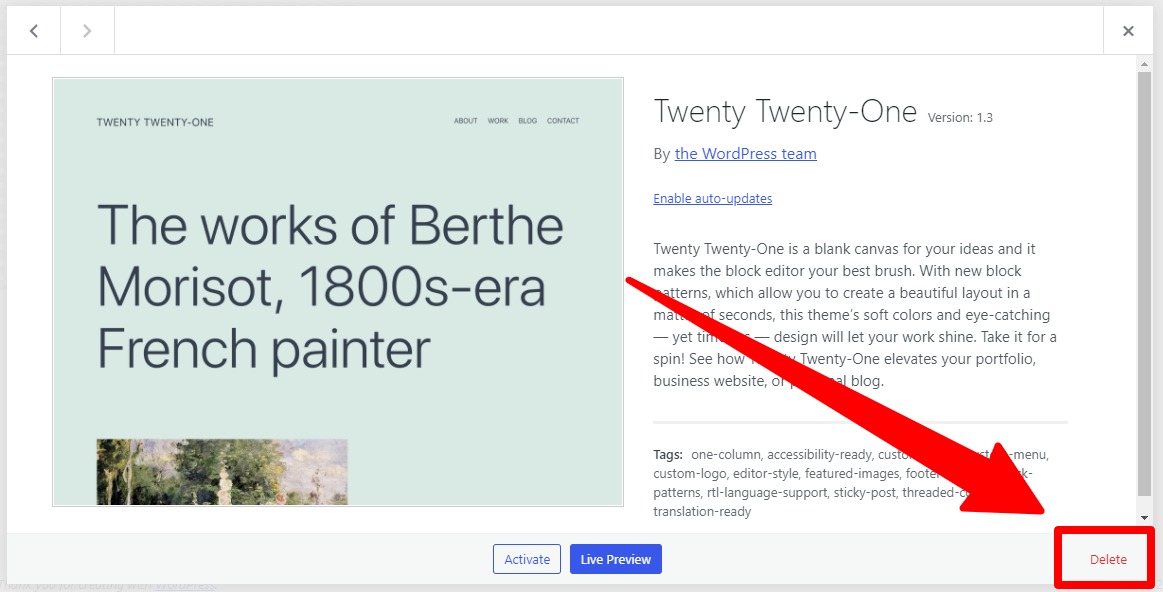Screen dimensions: 1163x592
Task: Open the WordPress team author link
Action: (745, 154)
